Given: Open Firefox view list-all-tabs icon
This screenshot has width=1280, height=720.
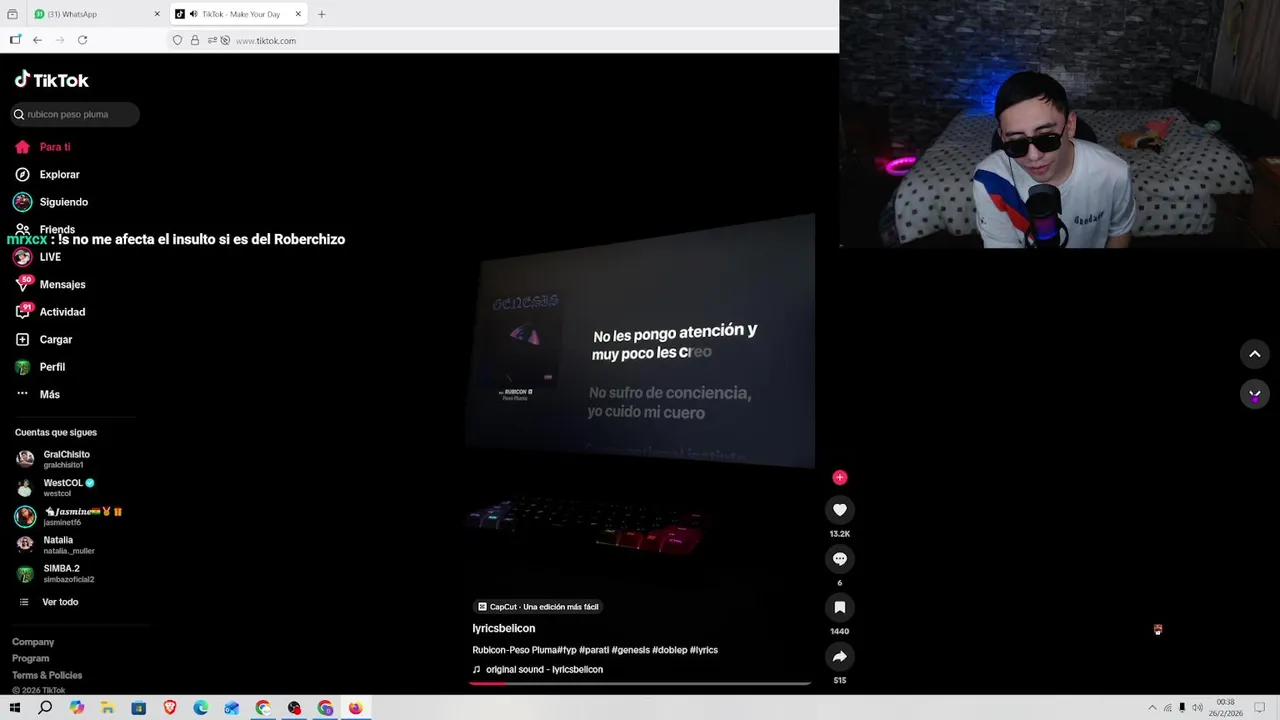Looking at the screenshot, I should coord(12,14).
